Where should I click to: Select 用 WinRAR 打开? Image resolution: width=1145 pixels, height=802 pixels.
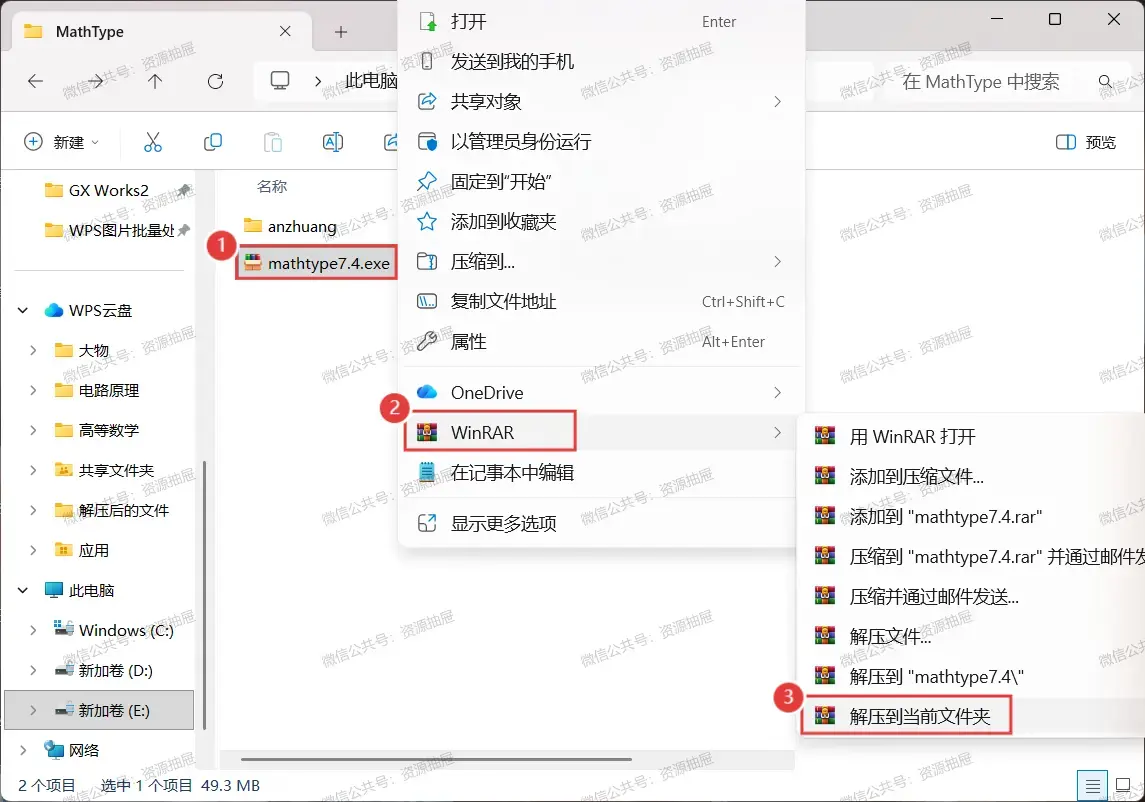[973, 437]
